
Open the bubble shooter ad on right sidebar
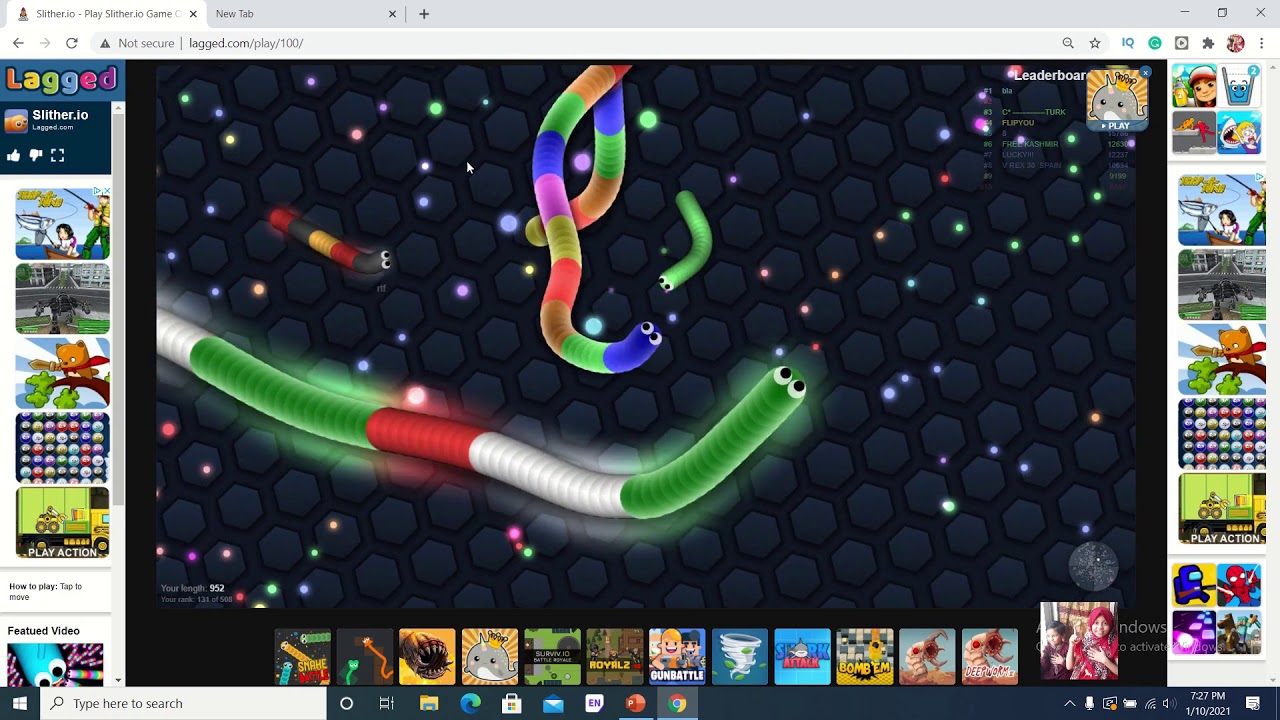coord(1223,435)
